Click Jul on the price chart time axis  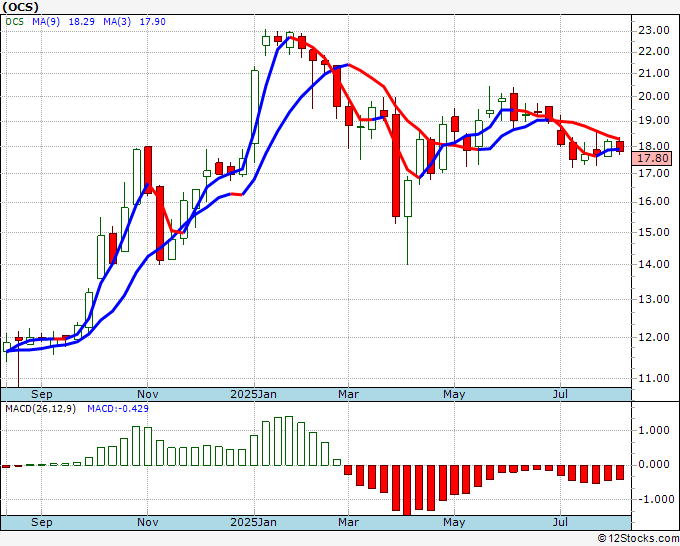(560, 394)
